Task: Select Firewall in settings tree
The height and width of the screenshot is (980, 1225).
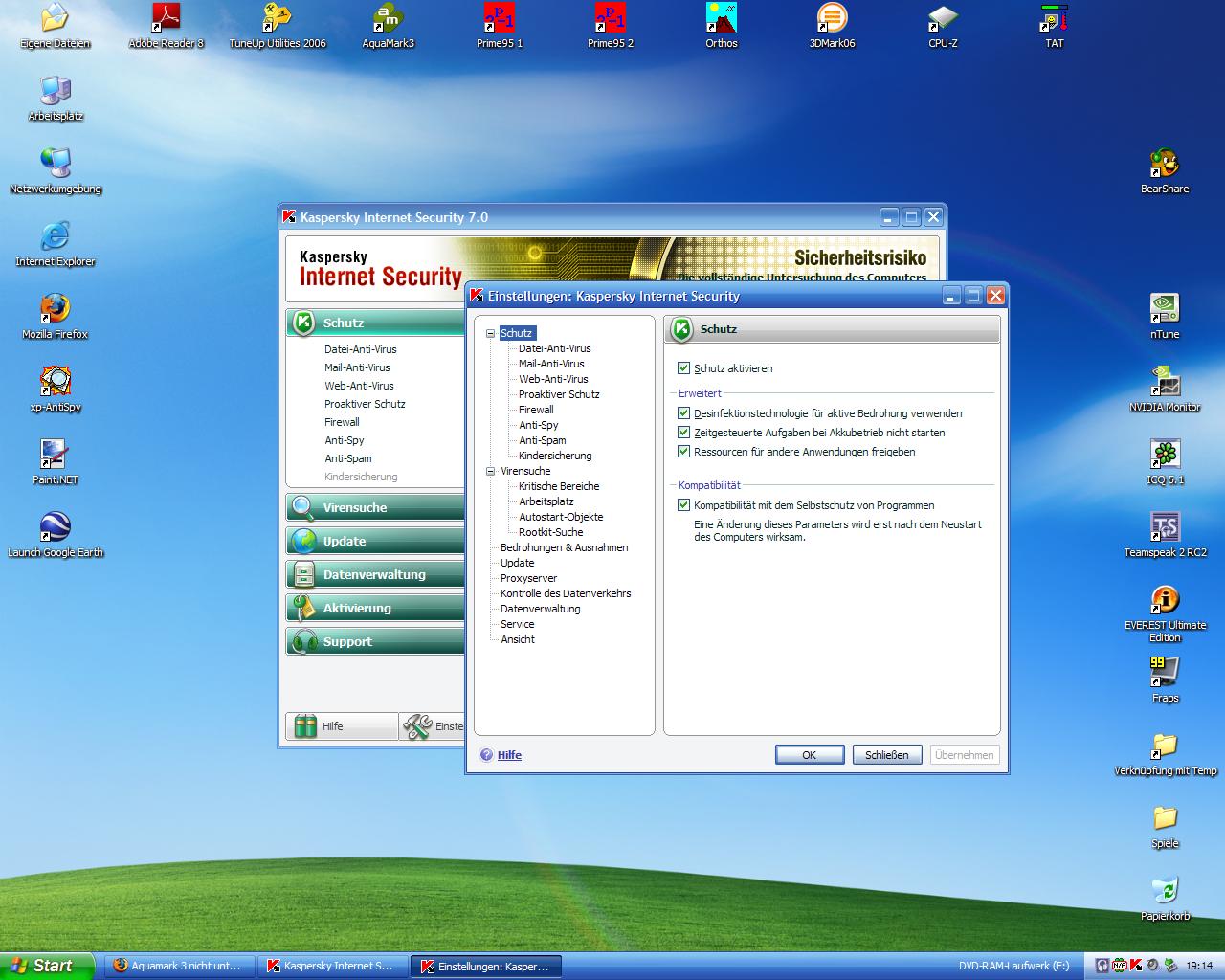Action: pyautogui.click(x=536, y=410)
